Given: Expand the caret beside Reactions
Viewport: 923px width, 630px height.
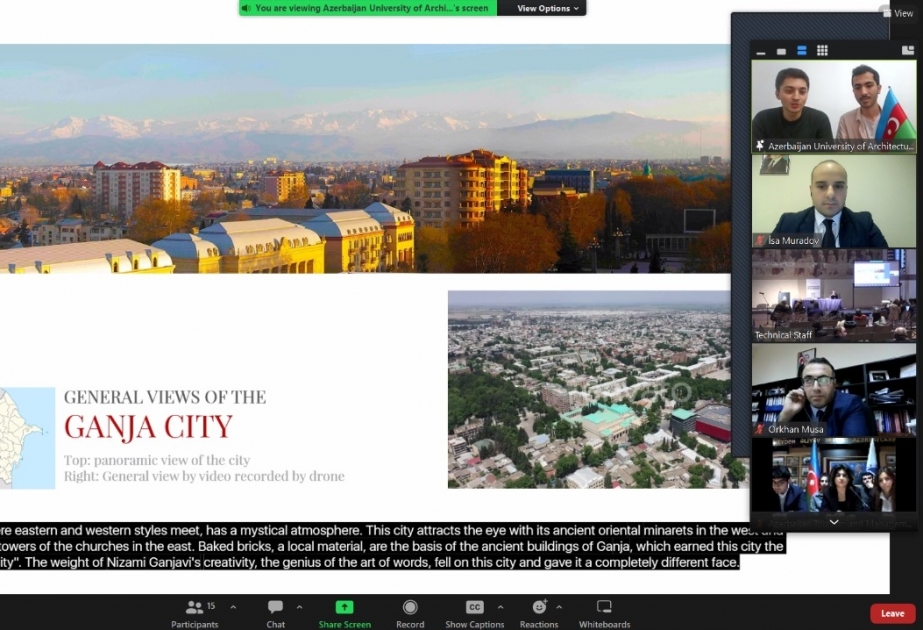Looking at the screenshot, I should [x=559, y=606].
